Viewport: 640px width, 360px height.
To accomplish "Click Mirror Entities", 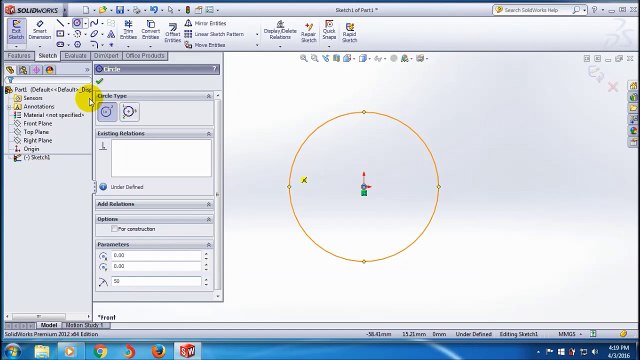I will (x=205, y=23).
